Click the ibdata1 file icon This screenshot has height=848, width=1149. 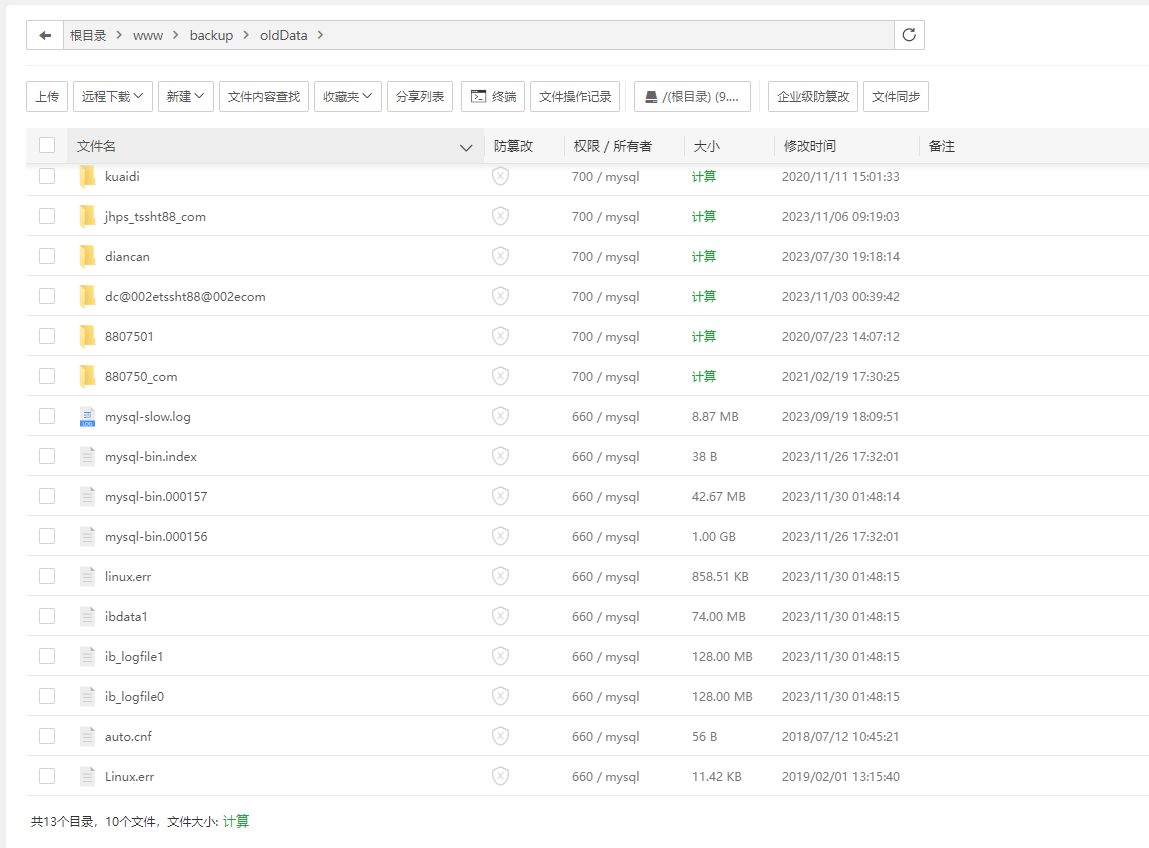coord(87,616)
